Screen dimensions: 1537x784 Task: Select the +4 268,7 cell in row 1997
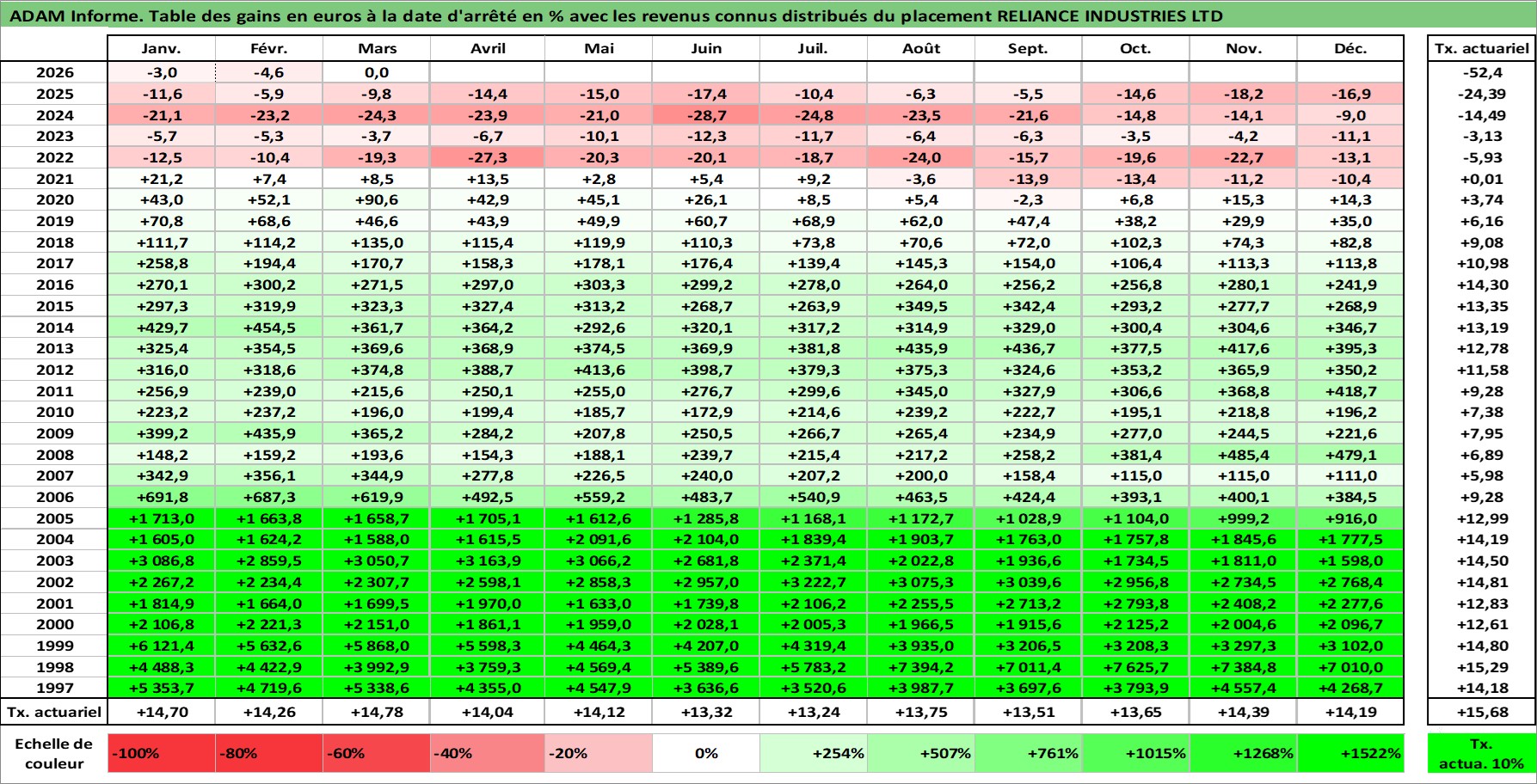[x=1350, y=688]
